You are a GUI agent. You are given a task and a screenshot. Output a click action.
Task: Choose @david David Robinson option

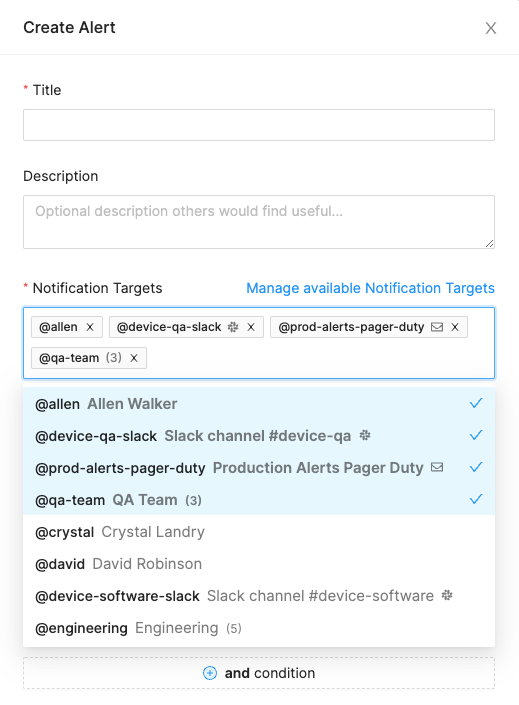pyautogui.click(x=259, y=564)
